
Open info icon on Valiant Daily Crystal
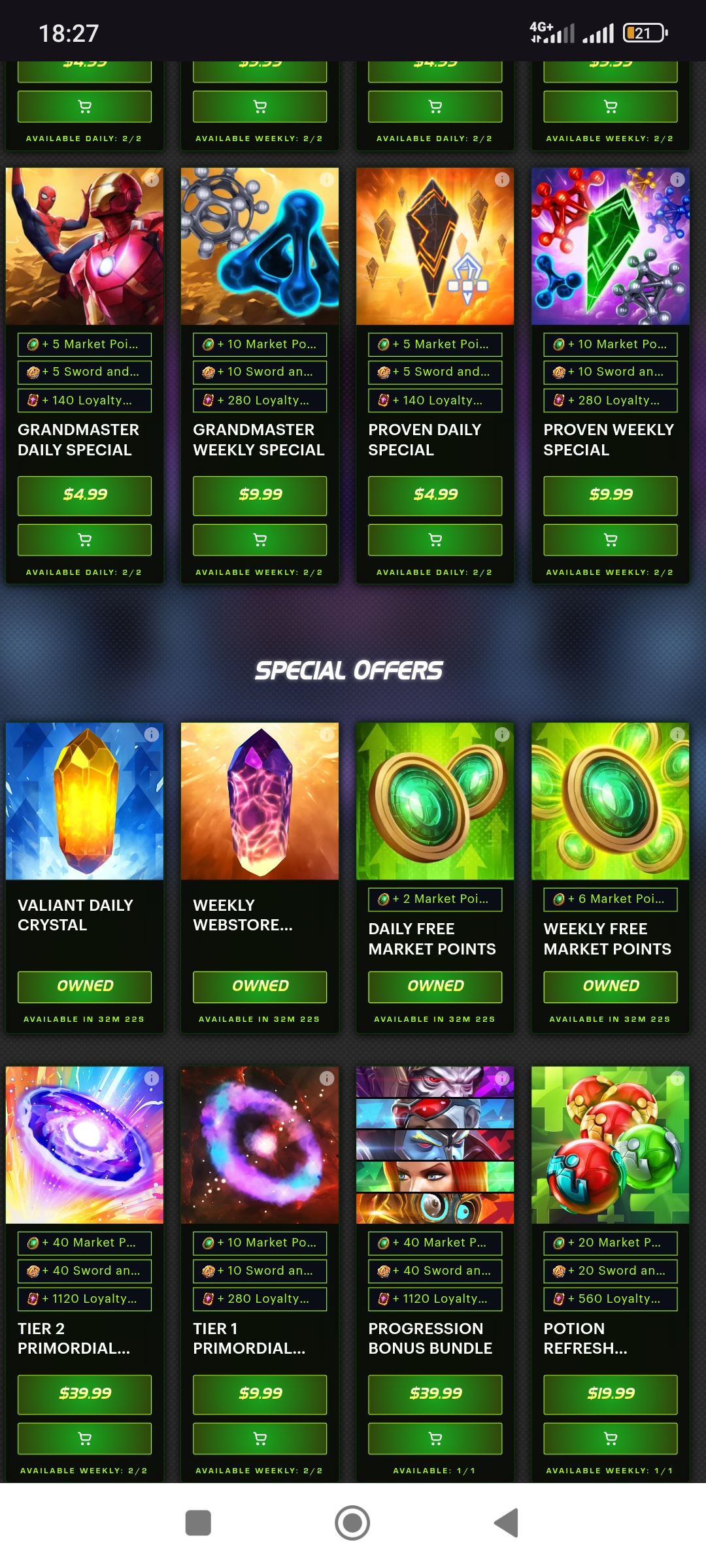click(x=152, y=734)
